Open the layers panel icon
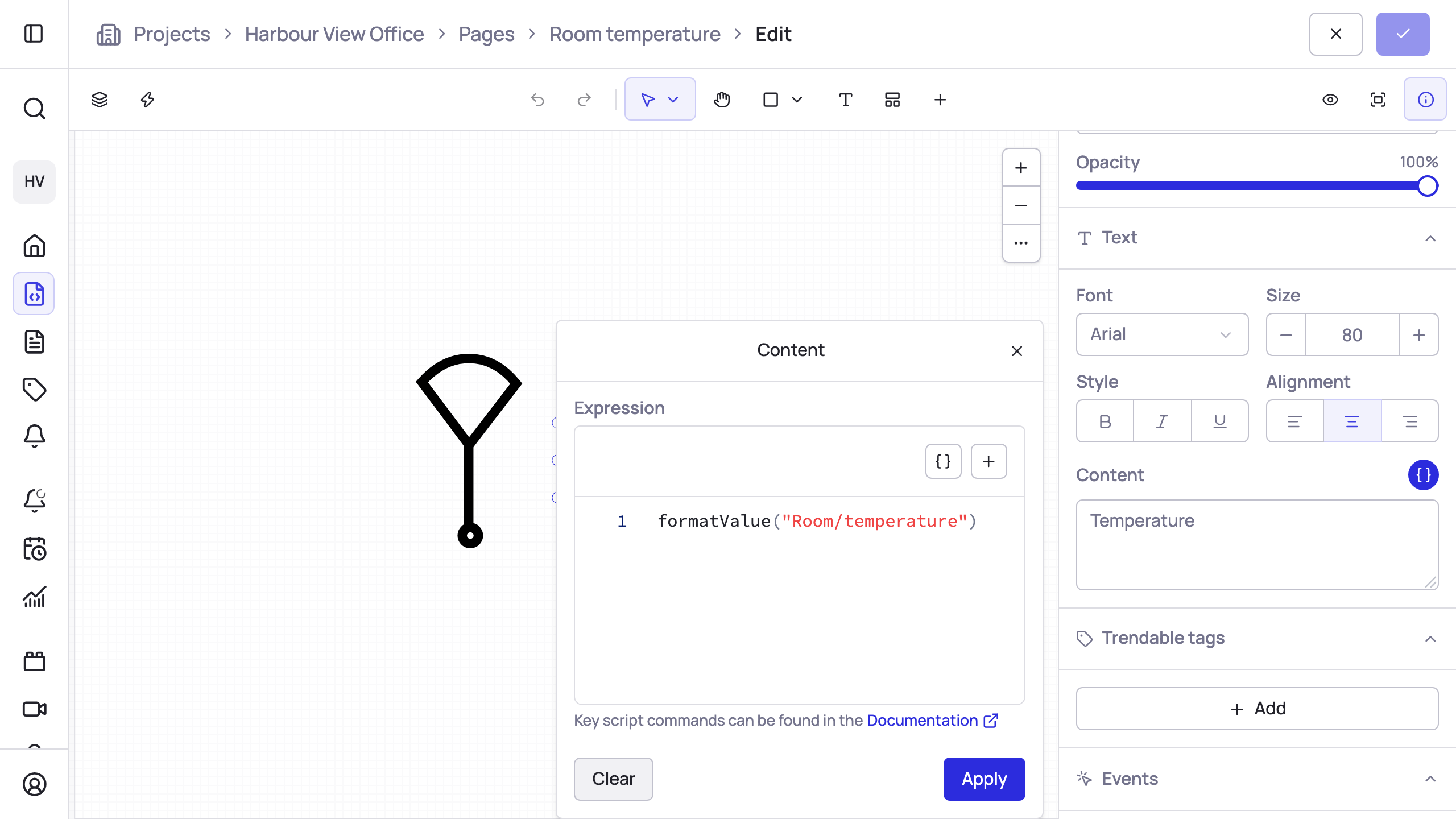This screenshot has width=1456, height=819. [100, 100]
